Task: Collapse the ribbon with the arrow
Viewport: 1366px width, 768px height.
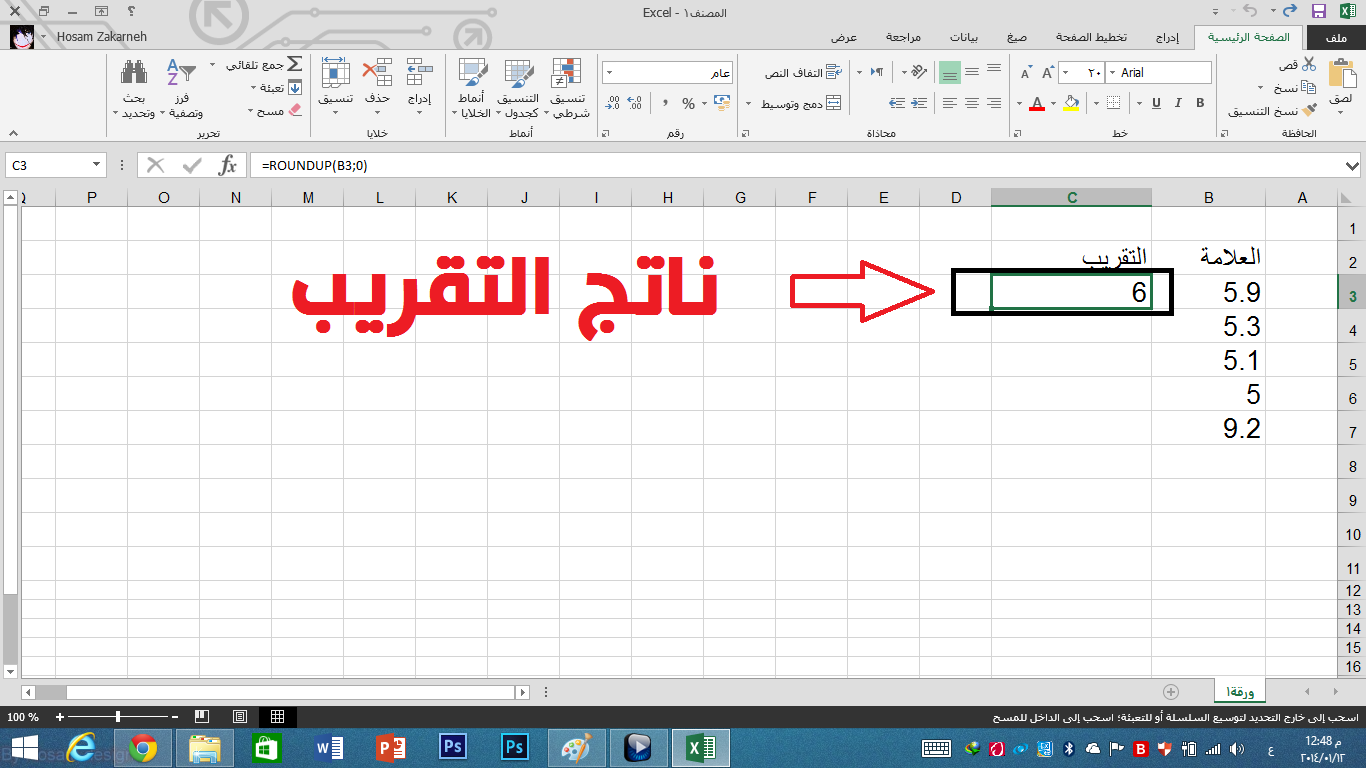Action: [13, 133]
